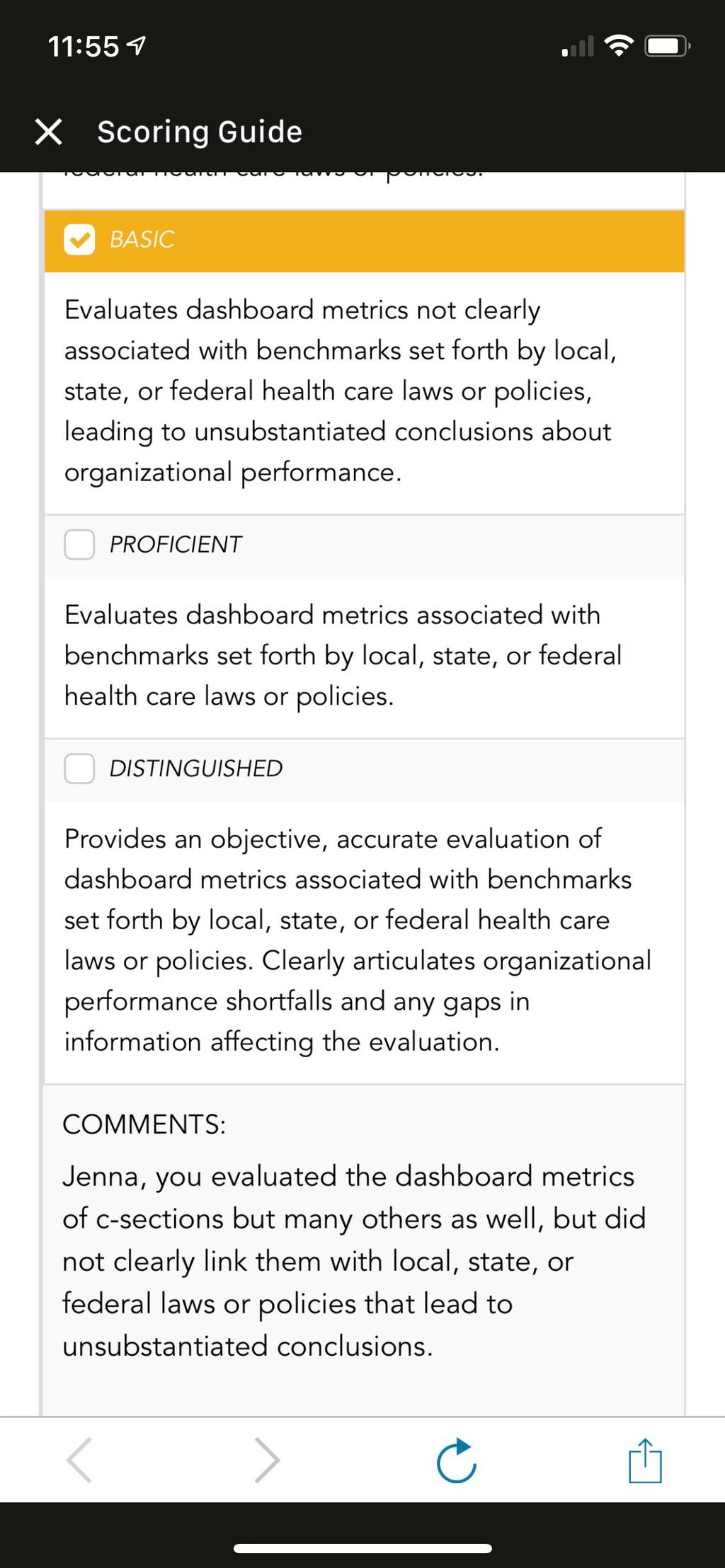
Task: Check the PROFICIENT checkbox
Action: coord(79,545)
